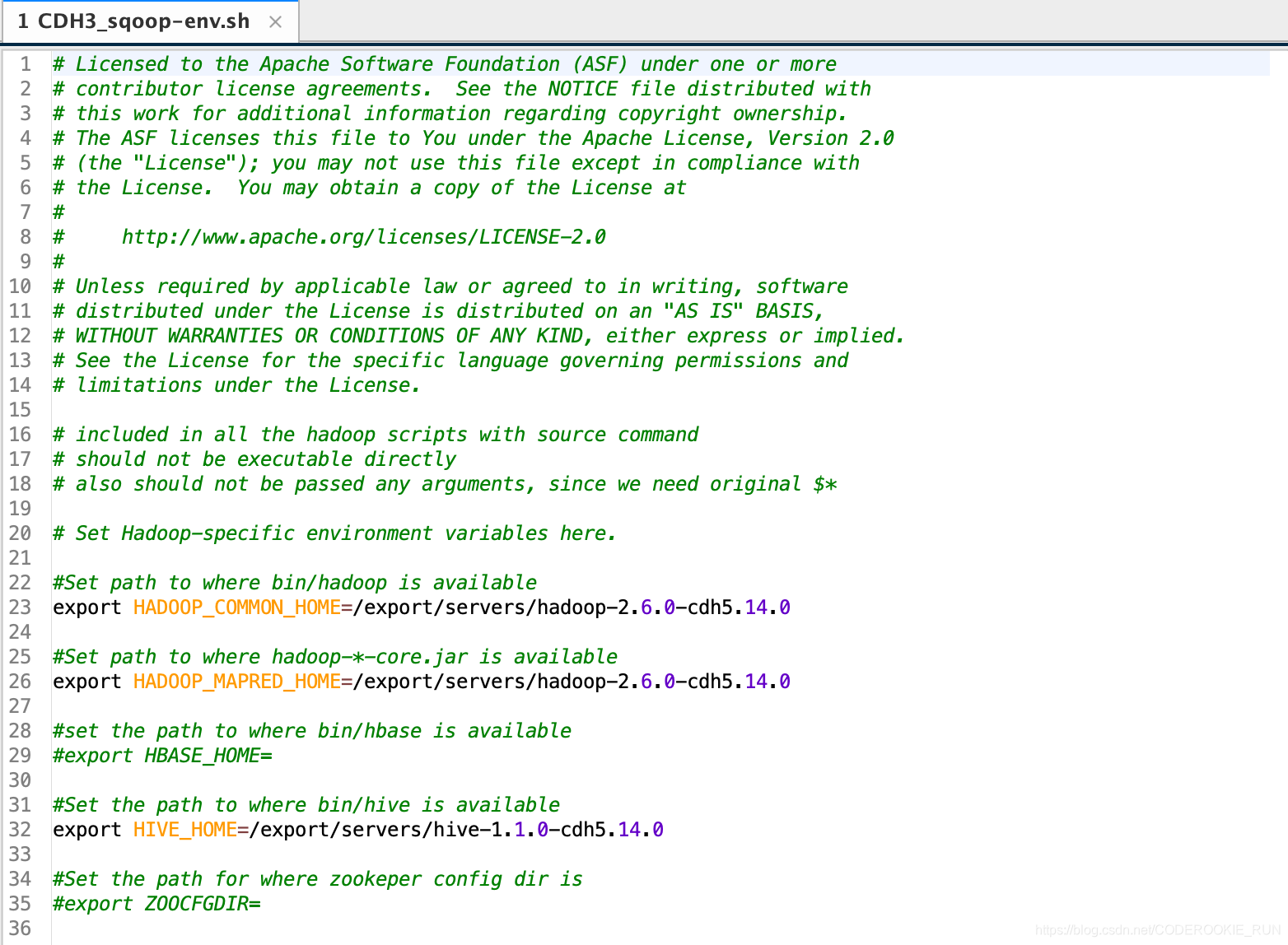Click line number 1 in gutter

(x=26, y=64)
